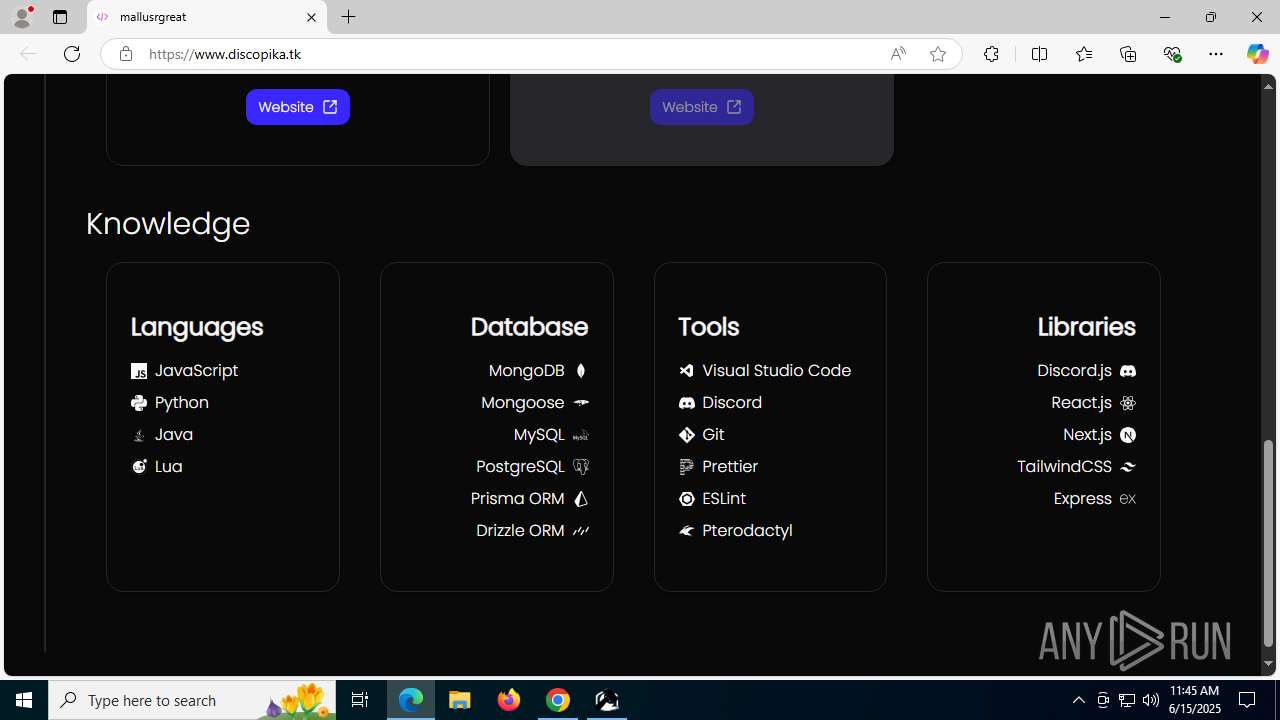
Task: Close the mallusrgreat tab
Action: pyautogui.click(x=311, y=17)
